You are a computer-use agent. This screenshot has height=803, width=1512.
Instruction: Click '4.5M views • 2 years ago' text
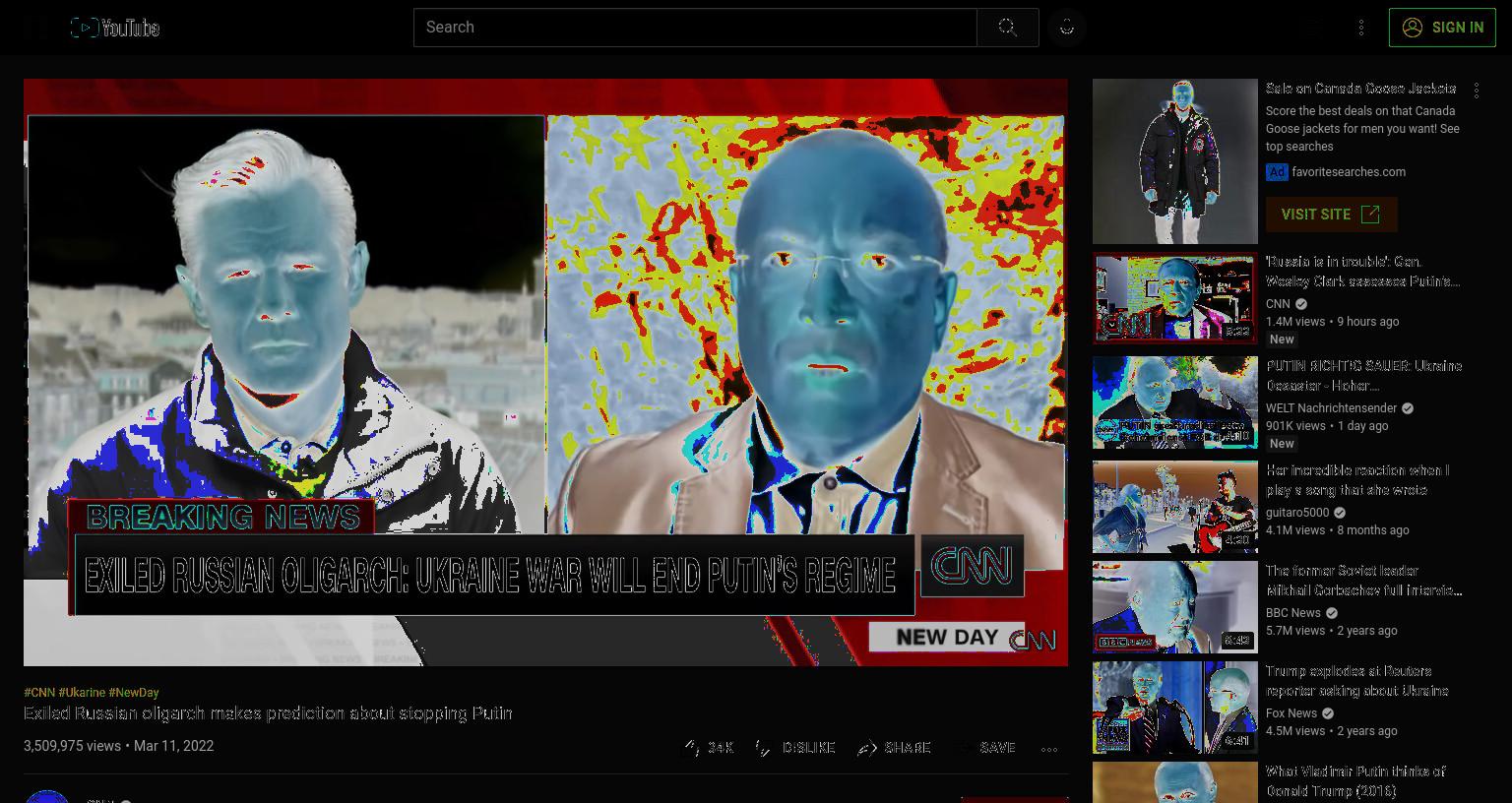tap(1332, 731)
